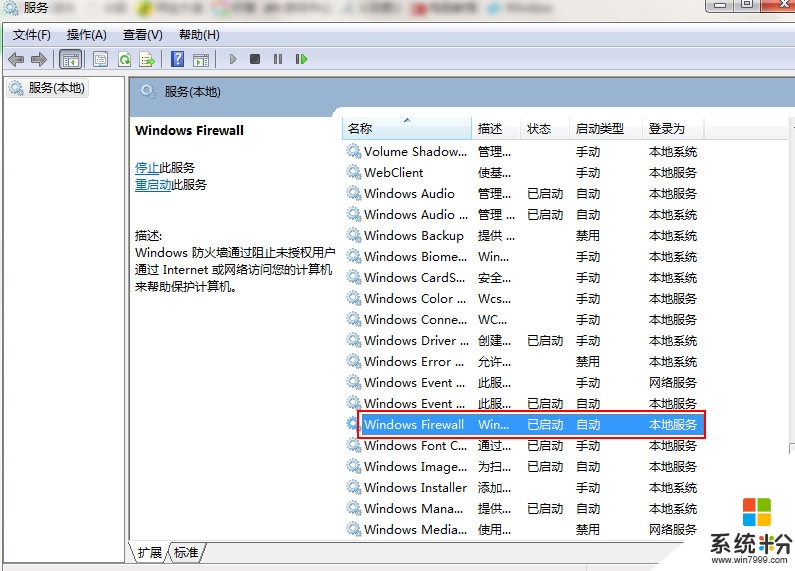This screenshot has width=795, height=571.
Task: Click the Start Service play icon
Action: pyautogui.click(x=233, y=59)
